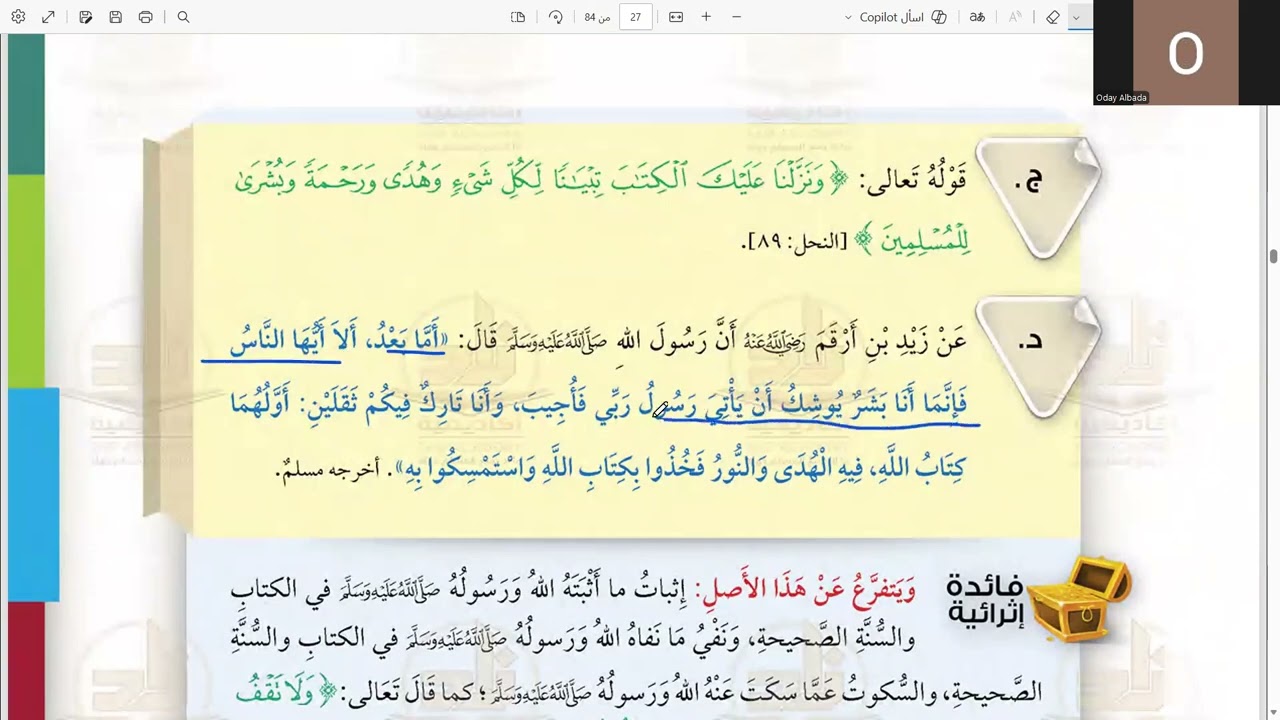Viewport: 1280px width, 720px height.
Task: Select the eraser tool
Action: 1053,17
